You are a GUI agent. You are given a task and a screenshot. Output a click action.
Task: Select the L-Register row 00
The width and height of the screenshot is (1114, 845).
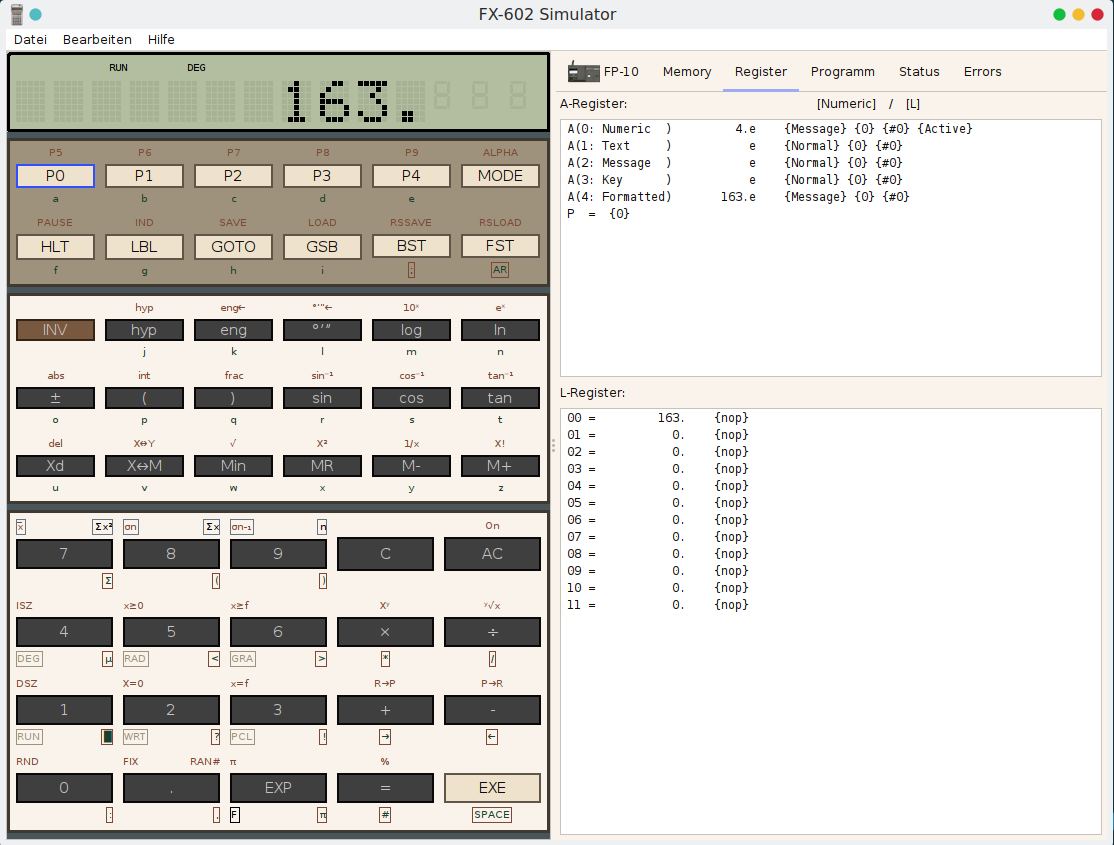(x=657, y=418)
